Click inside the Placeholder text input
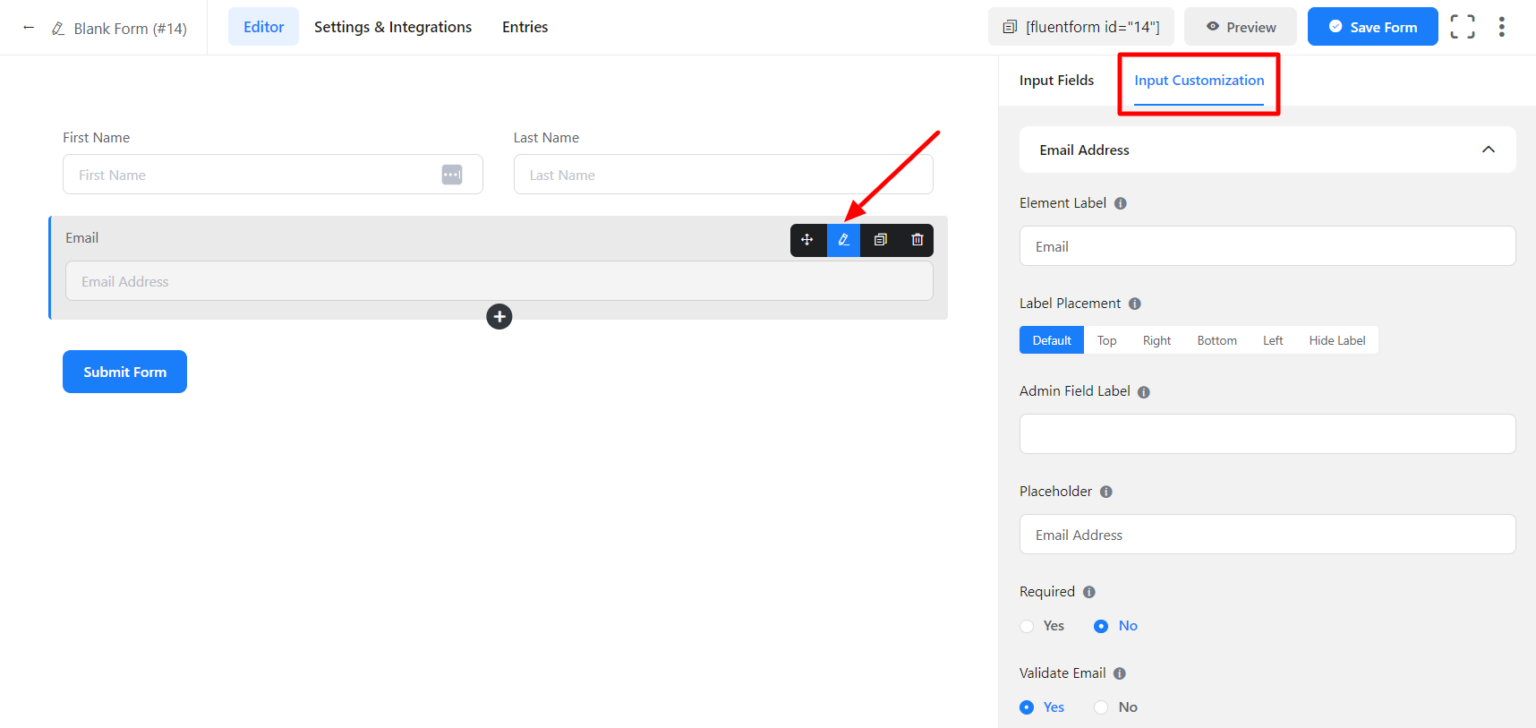This screenshot has width=1536, height=728. pos(1266,534)
